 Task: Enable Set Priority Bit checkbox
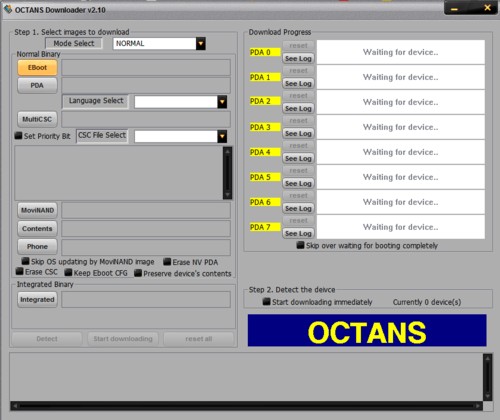point(18,136)
